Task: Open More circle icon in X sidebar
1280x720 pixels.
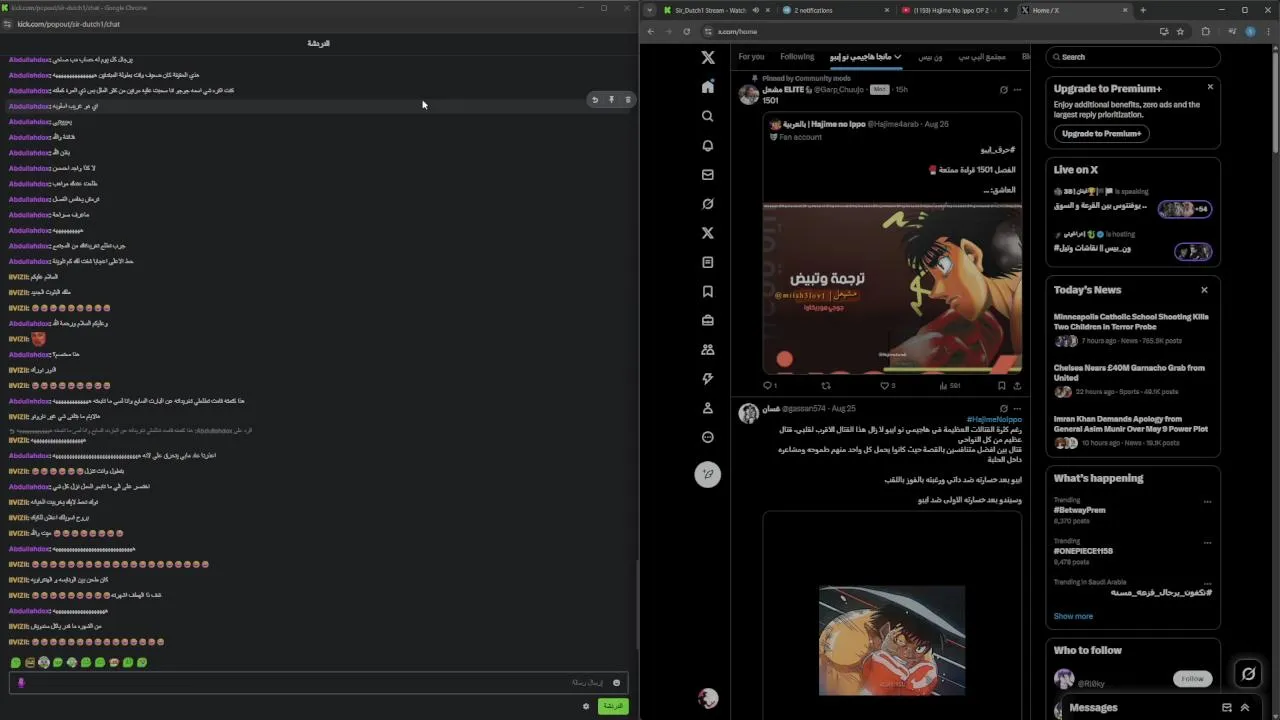Action: click(x=707, y=437)
